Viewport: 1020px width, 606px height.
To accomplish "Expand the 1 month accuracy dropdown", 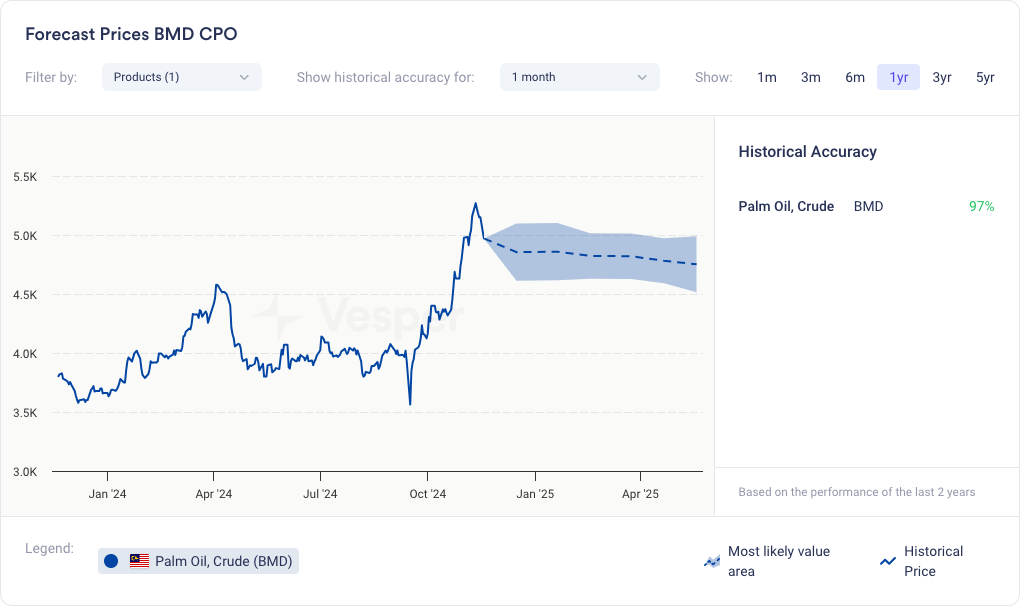I will (579, 77).
